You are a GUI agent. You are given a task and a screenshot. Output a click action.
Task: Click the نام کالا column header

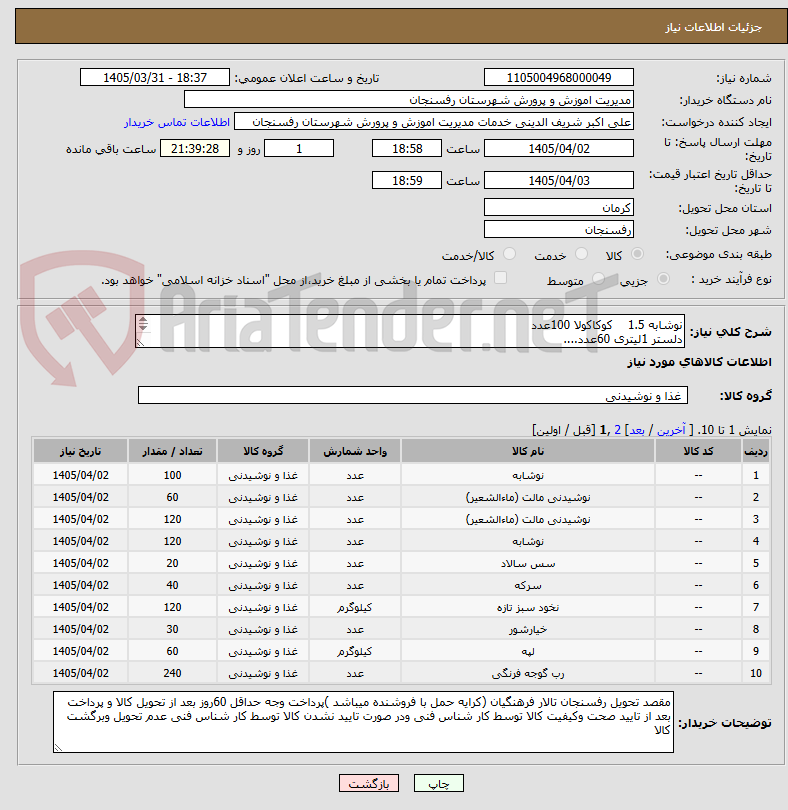(x=528, y=451)
